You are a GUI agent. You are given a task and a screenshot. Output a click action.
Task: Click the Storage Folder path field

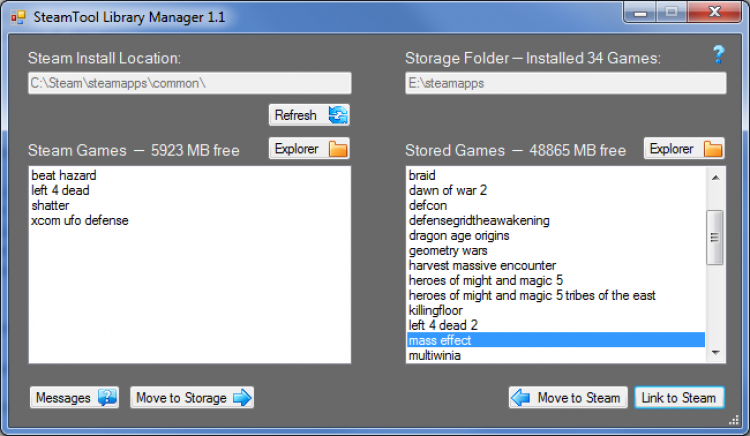(x=566, y=83)
